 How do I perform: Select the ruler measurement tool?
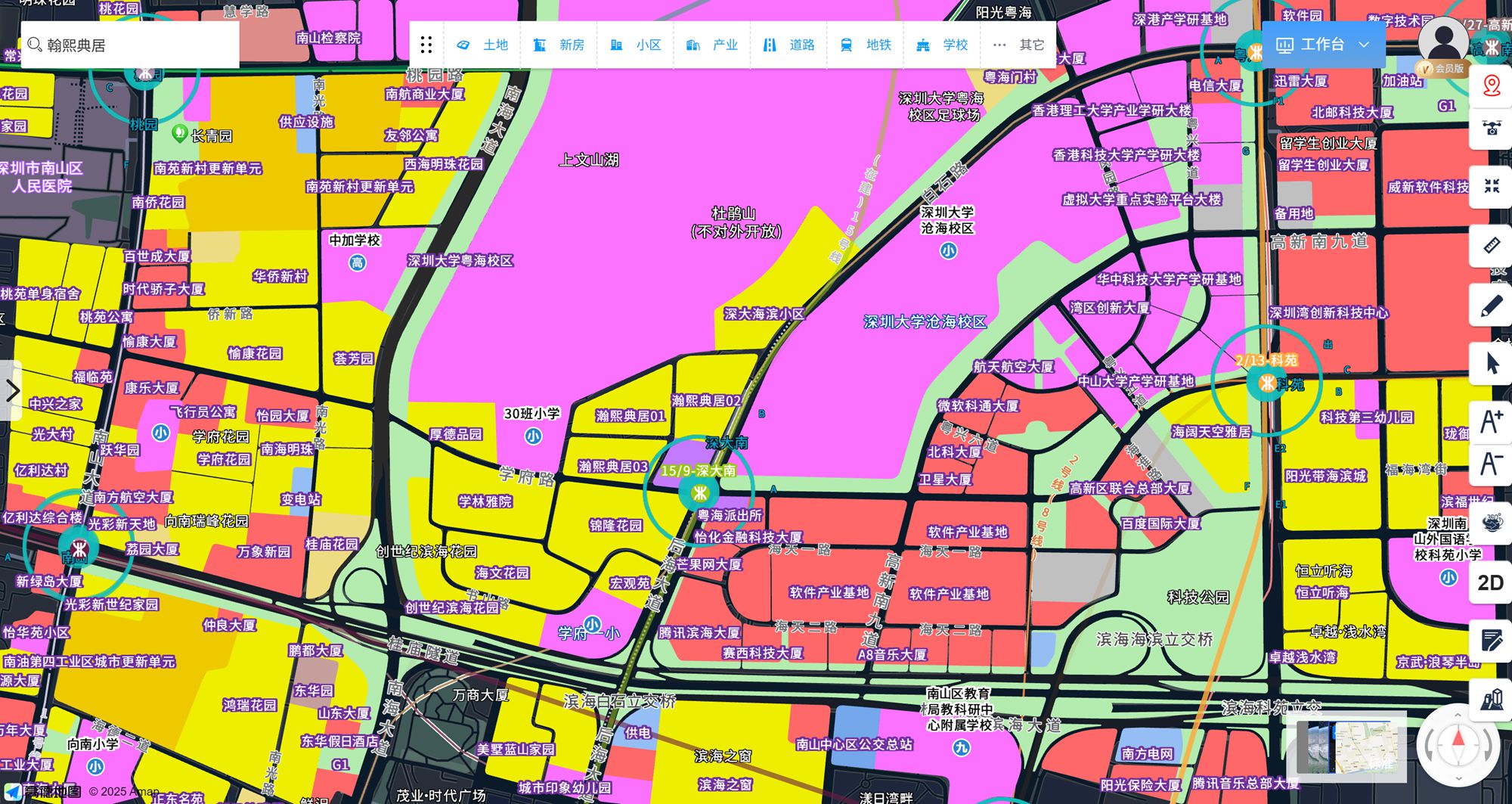1491,245
